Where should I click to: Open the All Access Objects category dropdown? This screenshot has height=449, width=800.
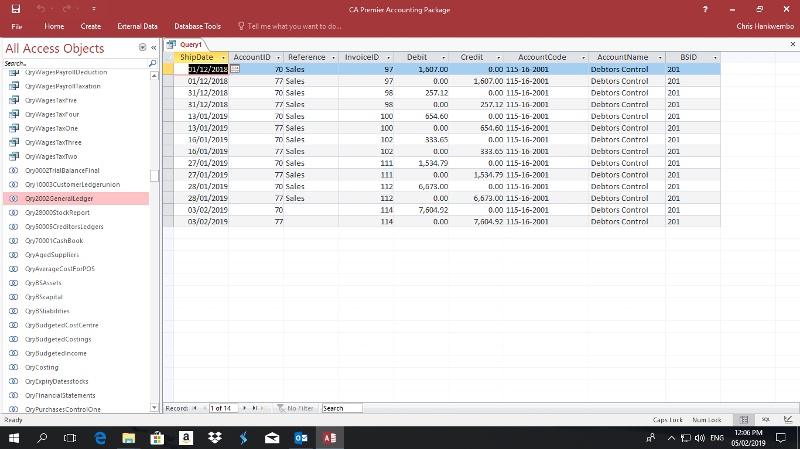142,47
